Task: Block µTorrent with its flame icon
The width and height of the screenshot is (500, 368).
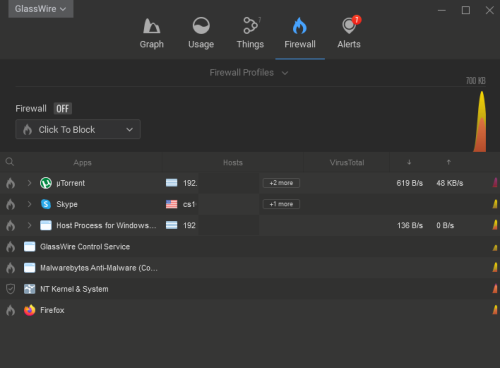Action: point(11,183)
